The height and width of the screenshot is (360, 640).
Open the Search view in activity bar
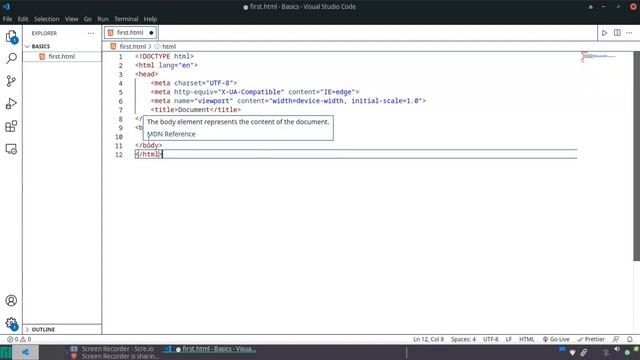click(11, 58)
